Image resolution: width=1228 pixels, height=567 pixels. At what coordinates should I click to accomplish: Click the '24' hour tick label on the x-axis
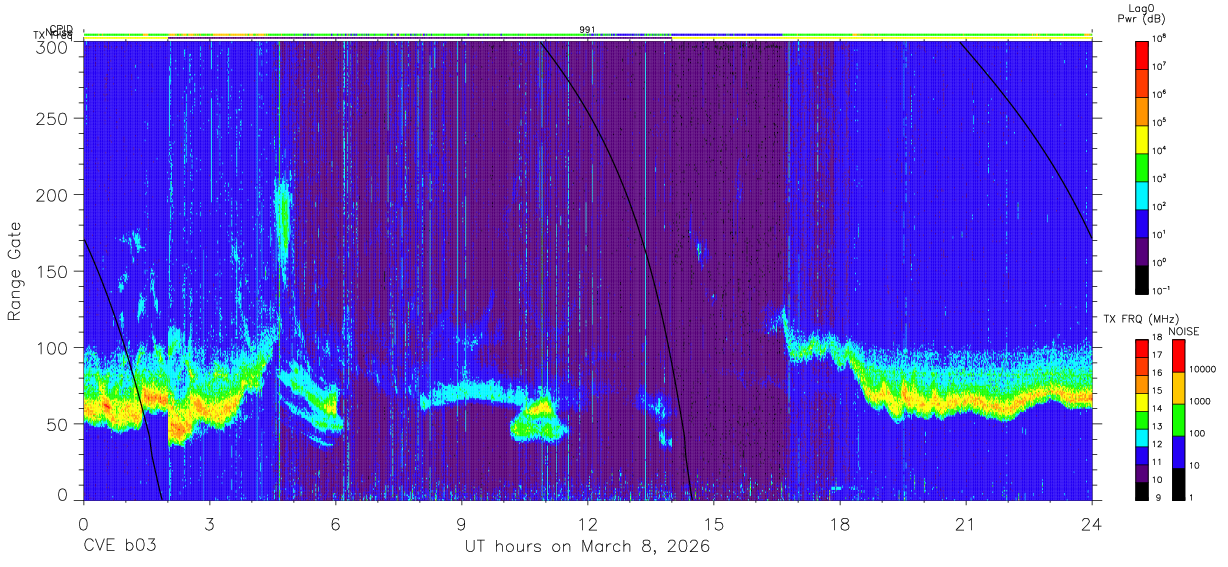tap(1092, 523)
